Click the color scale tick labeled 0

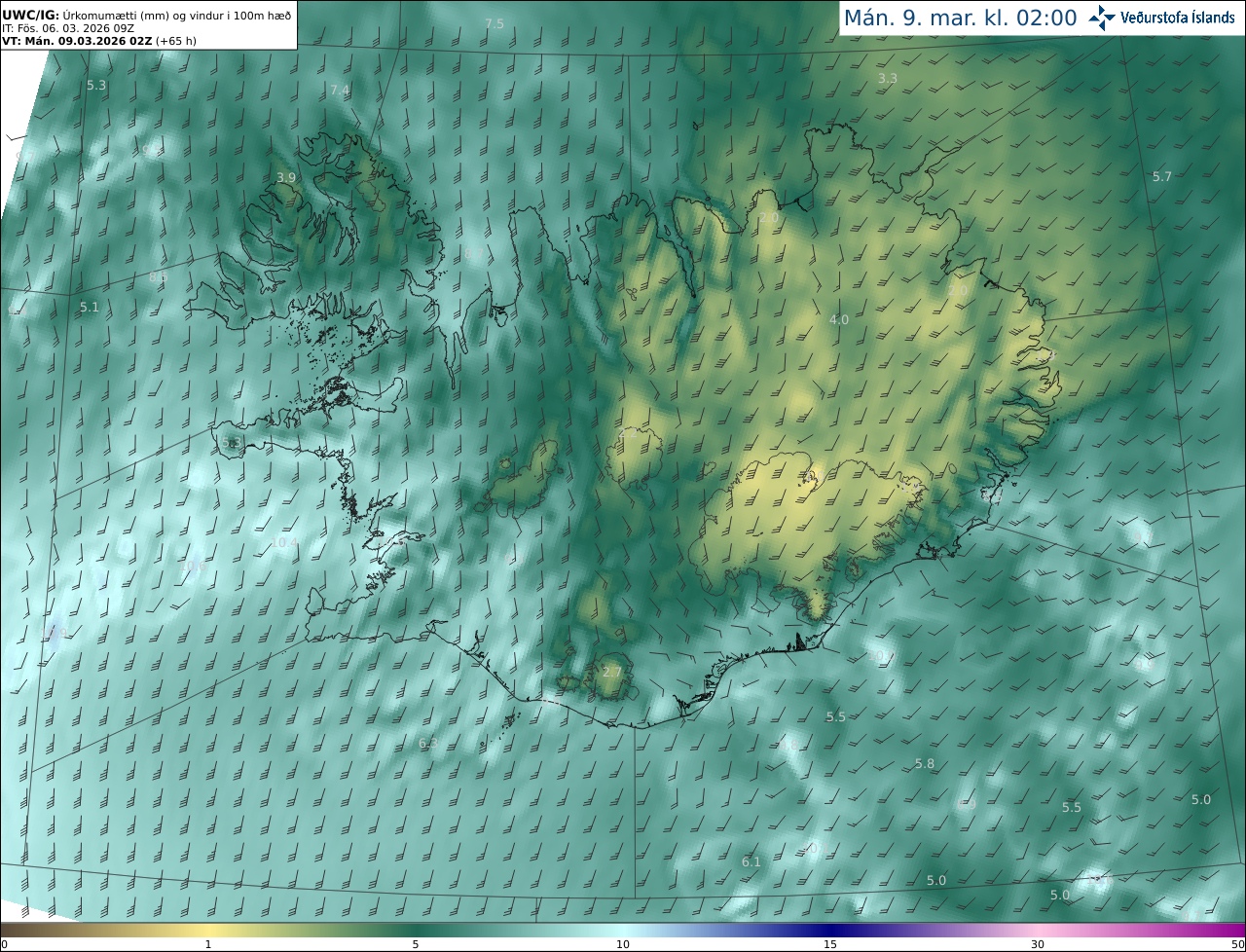4,944
